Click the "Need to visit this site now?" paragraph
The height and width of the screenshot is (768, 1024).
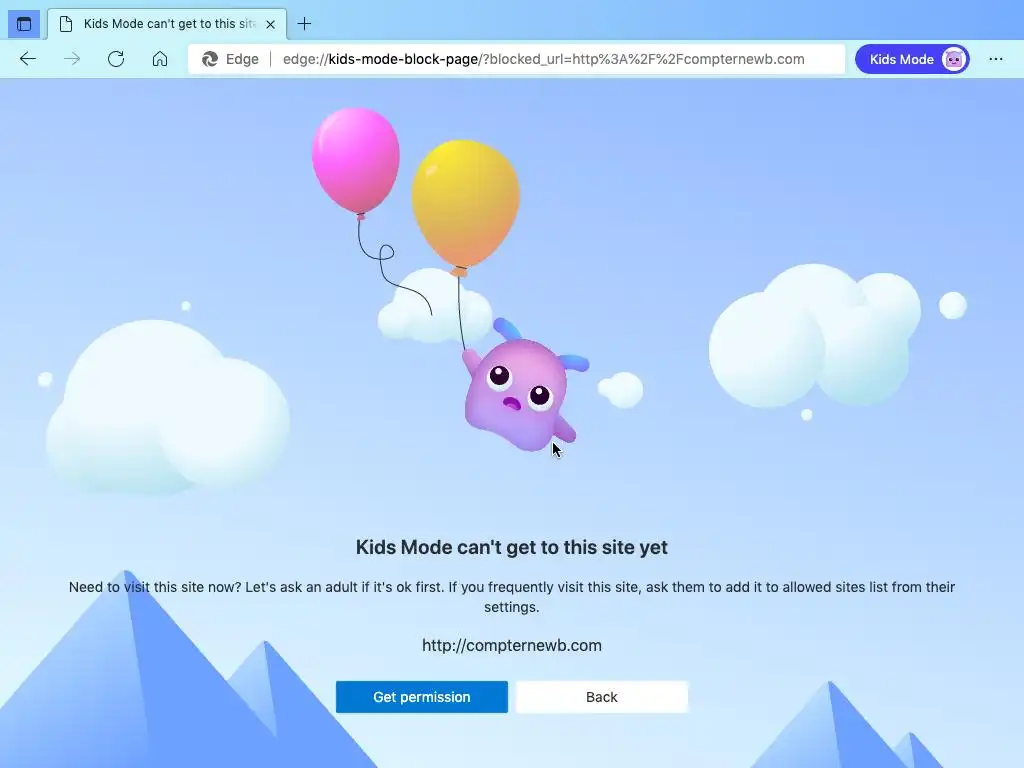click(x=511, y=597)
